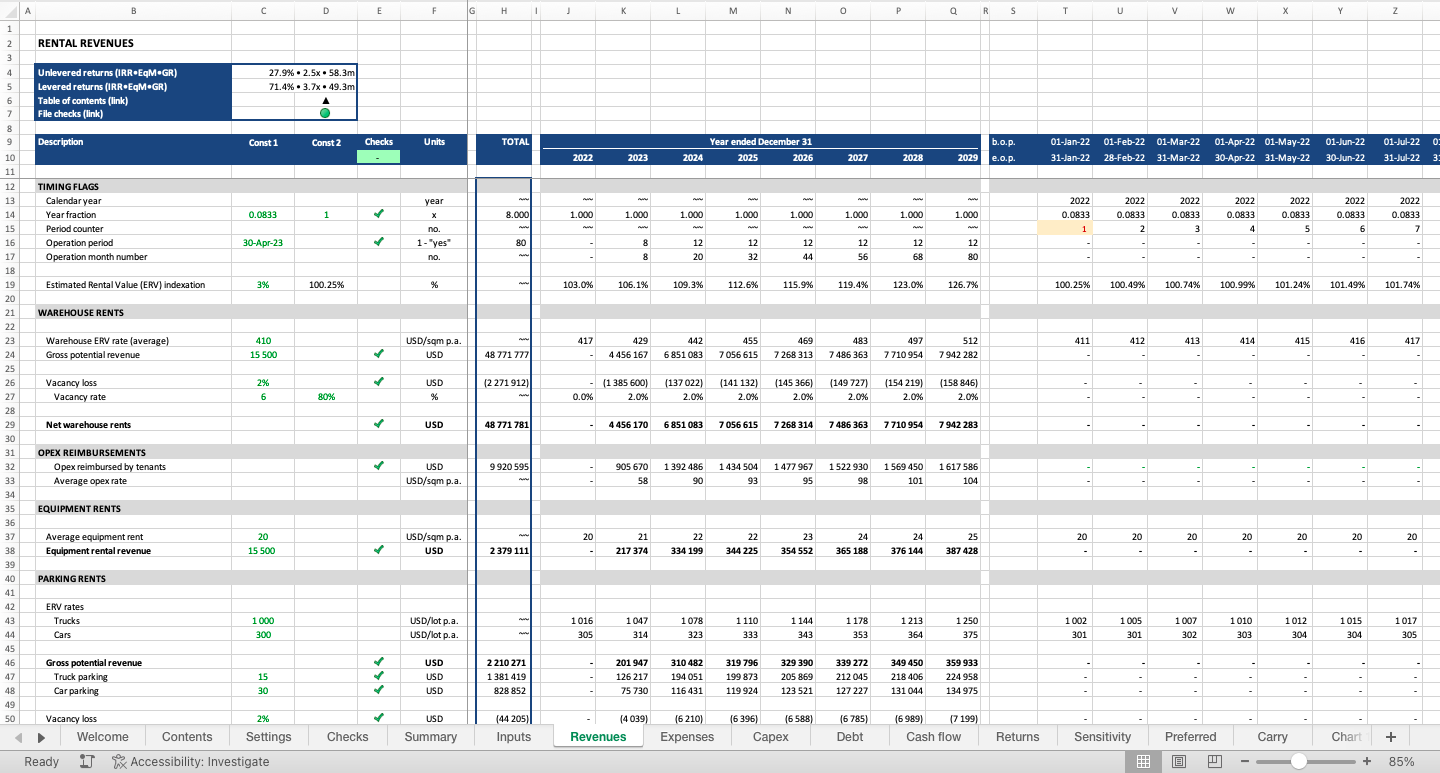Switch to Normal view
The width and height of the screenshot is (1440, 773).
(x=1144, y=761)
